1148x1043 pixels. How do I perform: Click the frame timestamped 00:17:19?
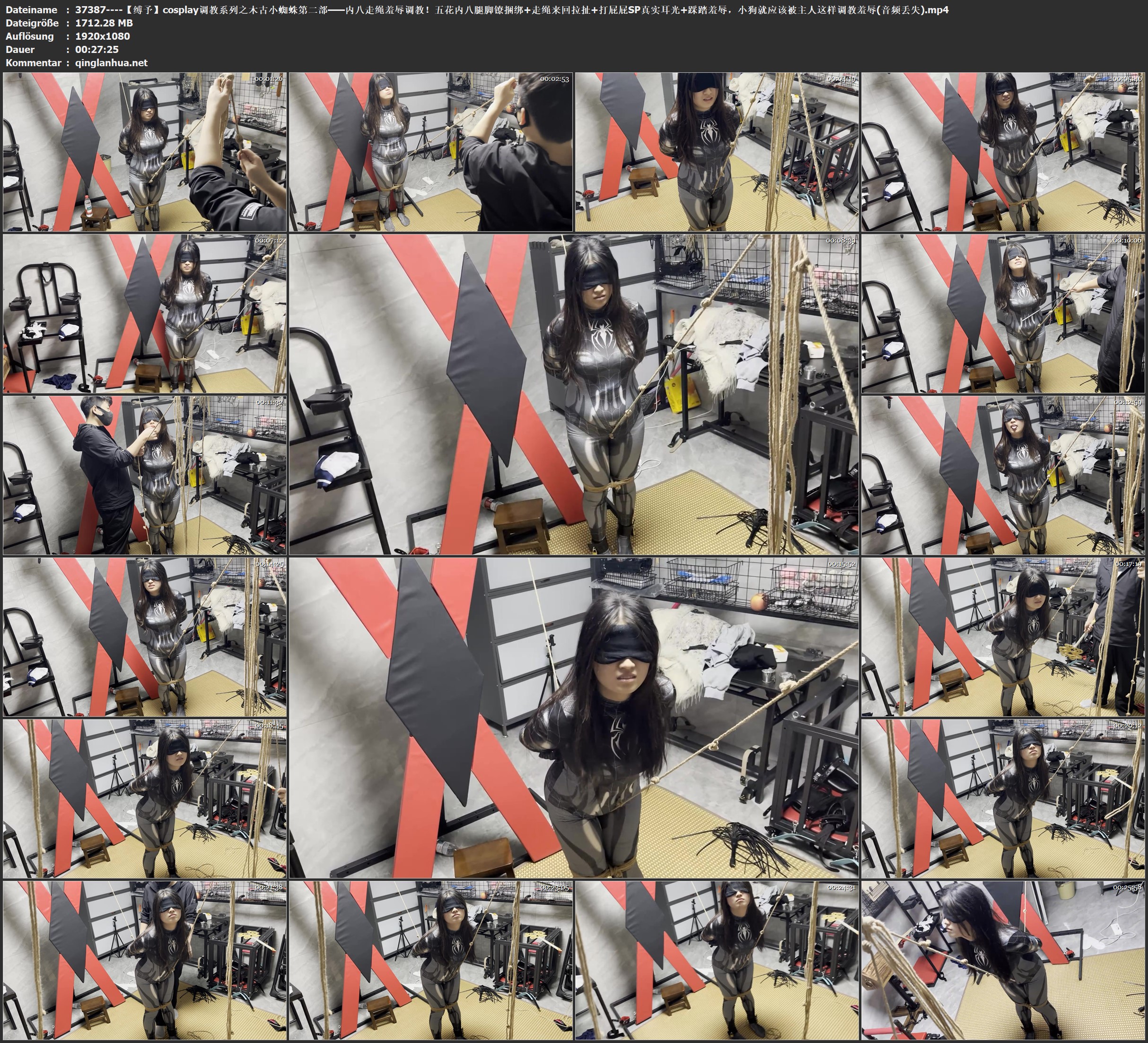pyautogui.click(x=1003, y=637)
